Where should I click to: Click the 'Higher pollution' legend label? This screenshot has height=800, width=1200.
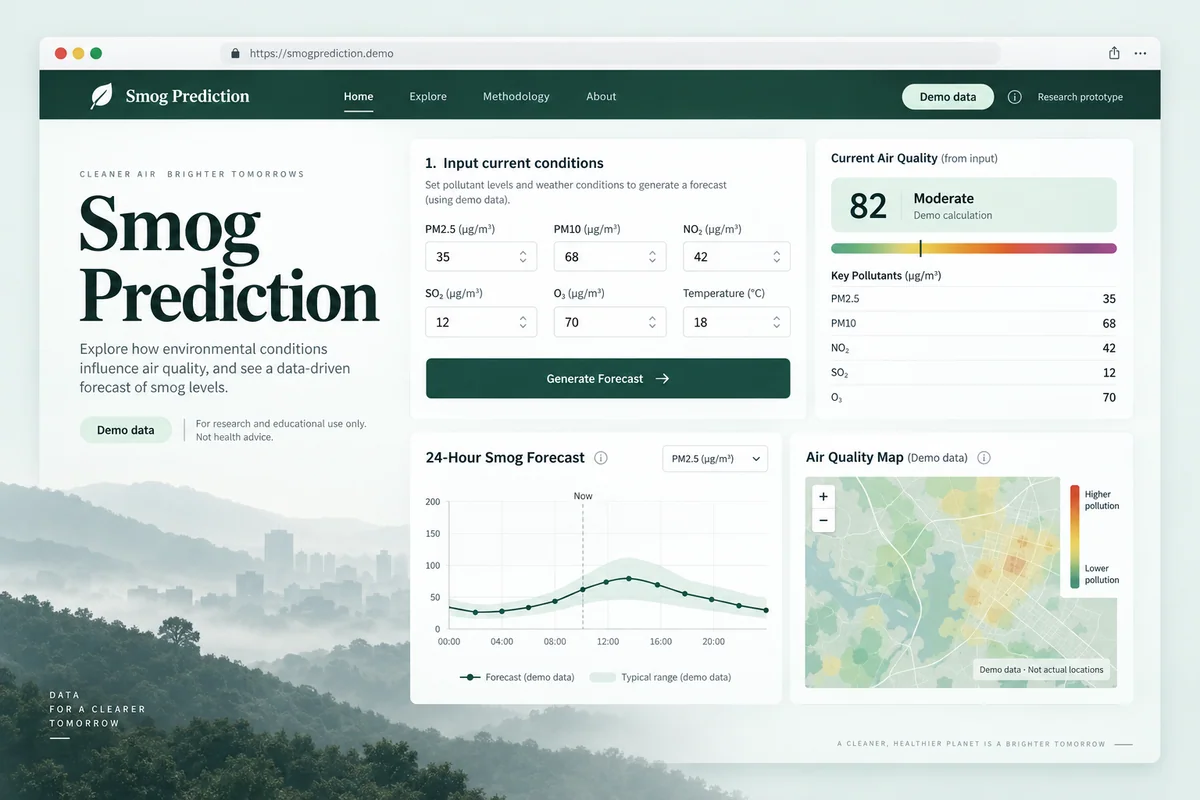coord(1101,500)
